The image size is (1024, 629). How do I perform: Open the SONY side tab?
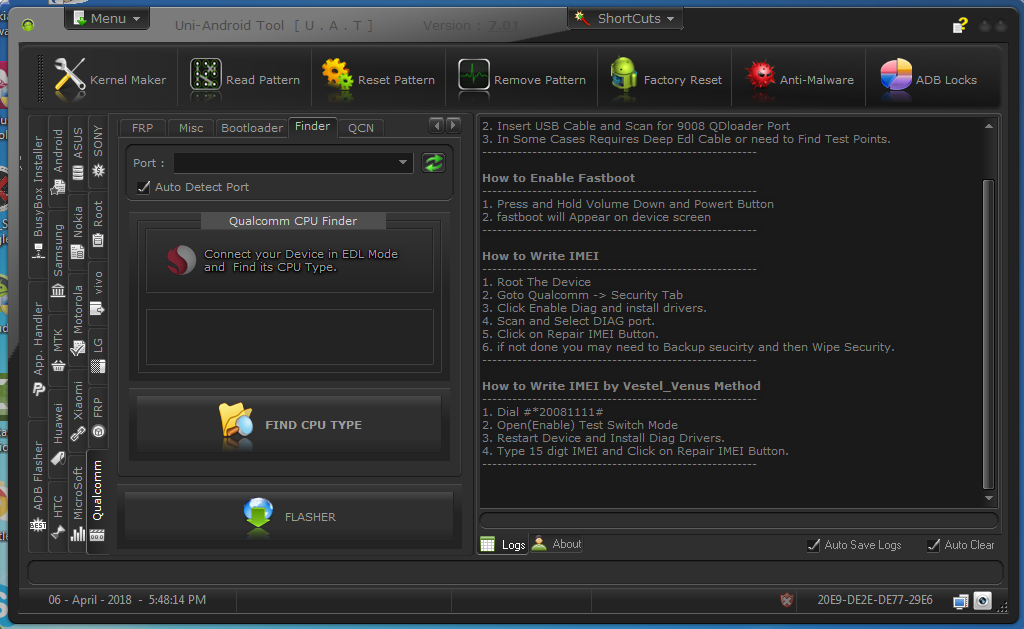98,151
